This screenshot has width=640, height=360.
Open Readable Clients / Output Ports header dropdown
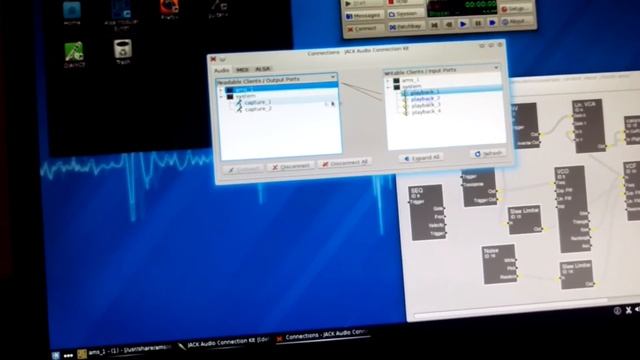pyautogui.click(x=333, y=76)
